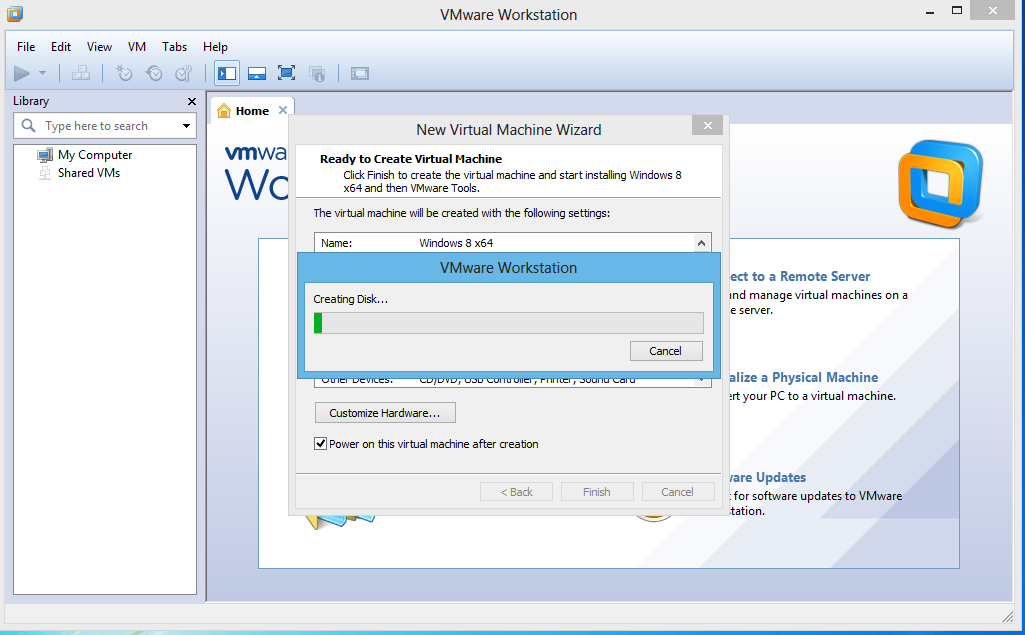Open the Snapshot Manager toolbar icon
1025x635 pixels.
coord(184,73)
